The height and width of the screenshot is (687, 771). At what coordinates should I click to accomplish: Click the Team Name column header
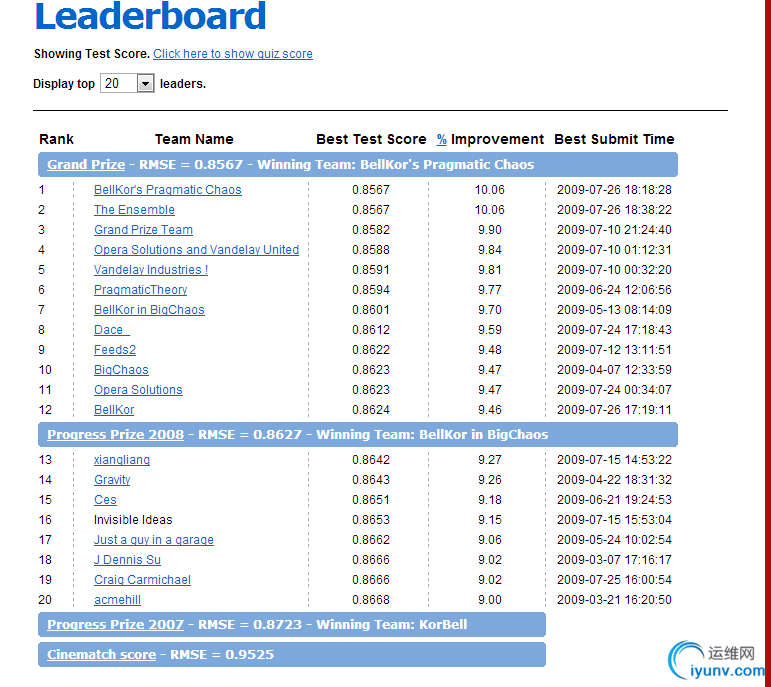click(194, 139)
